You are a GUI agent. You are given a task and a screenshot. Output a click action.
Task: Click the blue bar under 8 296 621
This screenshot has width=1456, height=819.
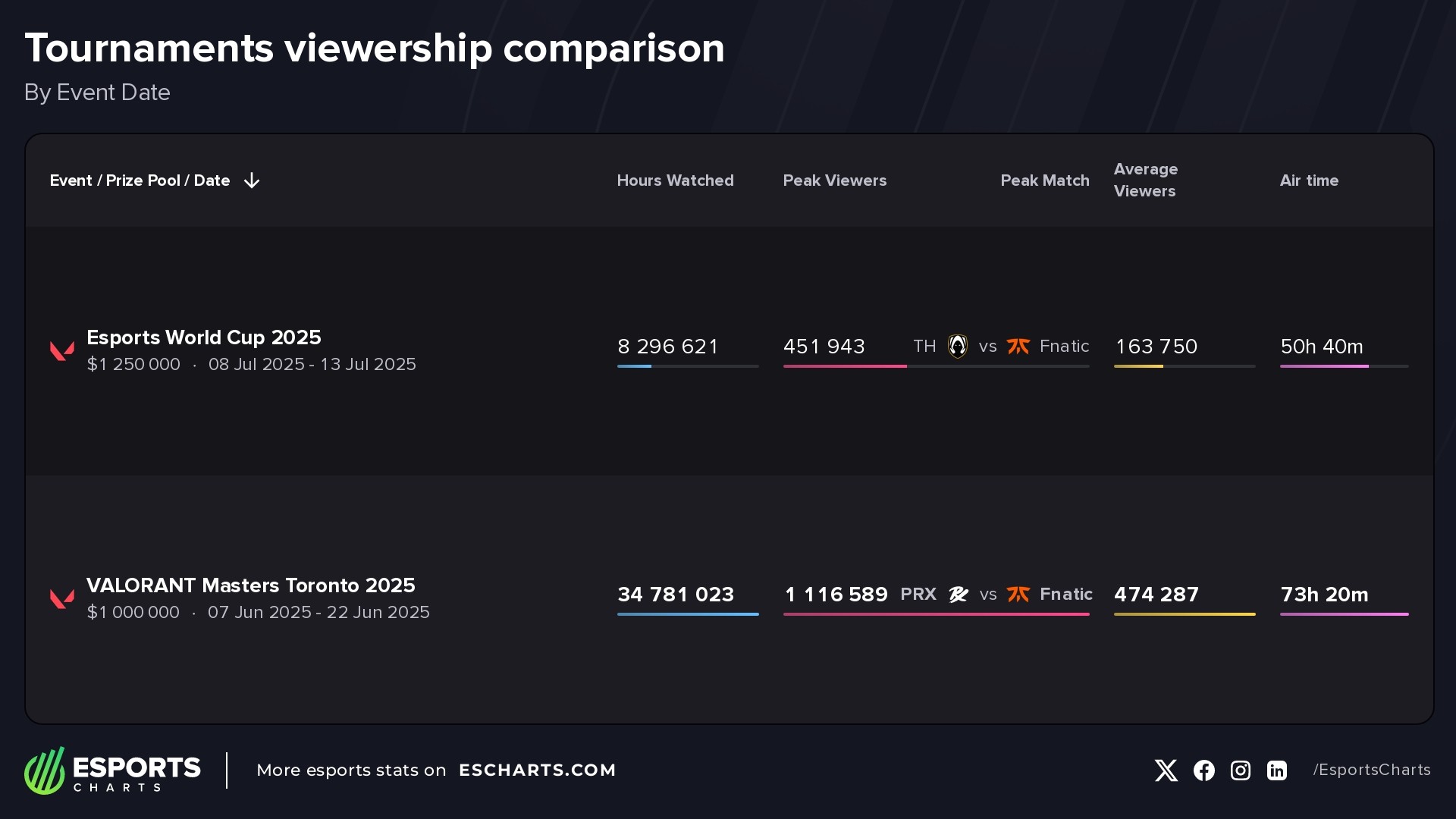pyautogui.click(x=634, y=366)
